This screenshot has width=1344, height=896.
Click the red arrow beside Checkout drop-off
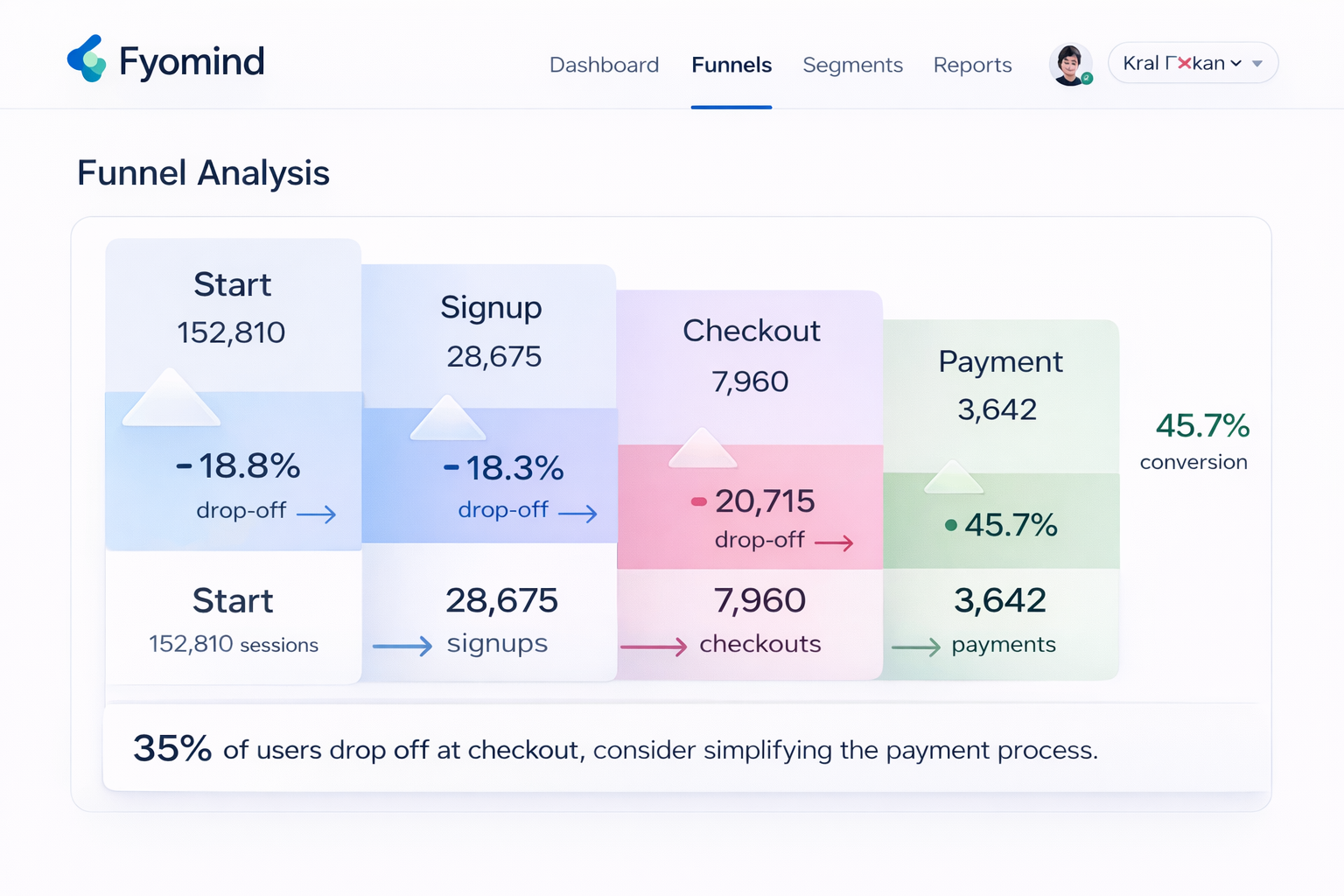pyautogui.click(x=834, y=543)
